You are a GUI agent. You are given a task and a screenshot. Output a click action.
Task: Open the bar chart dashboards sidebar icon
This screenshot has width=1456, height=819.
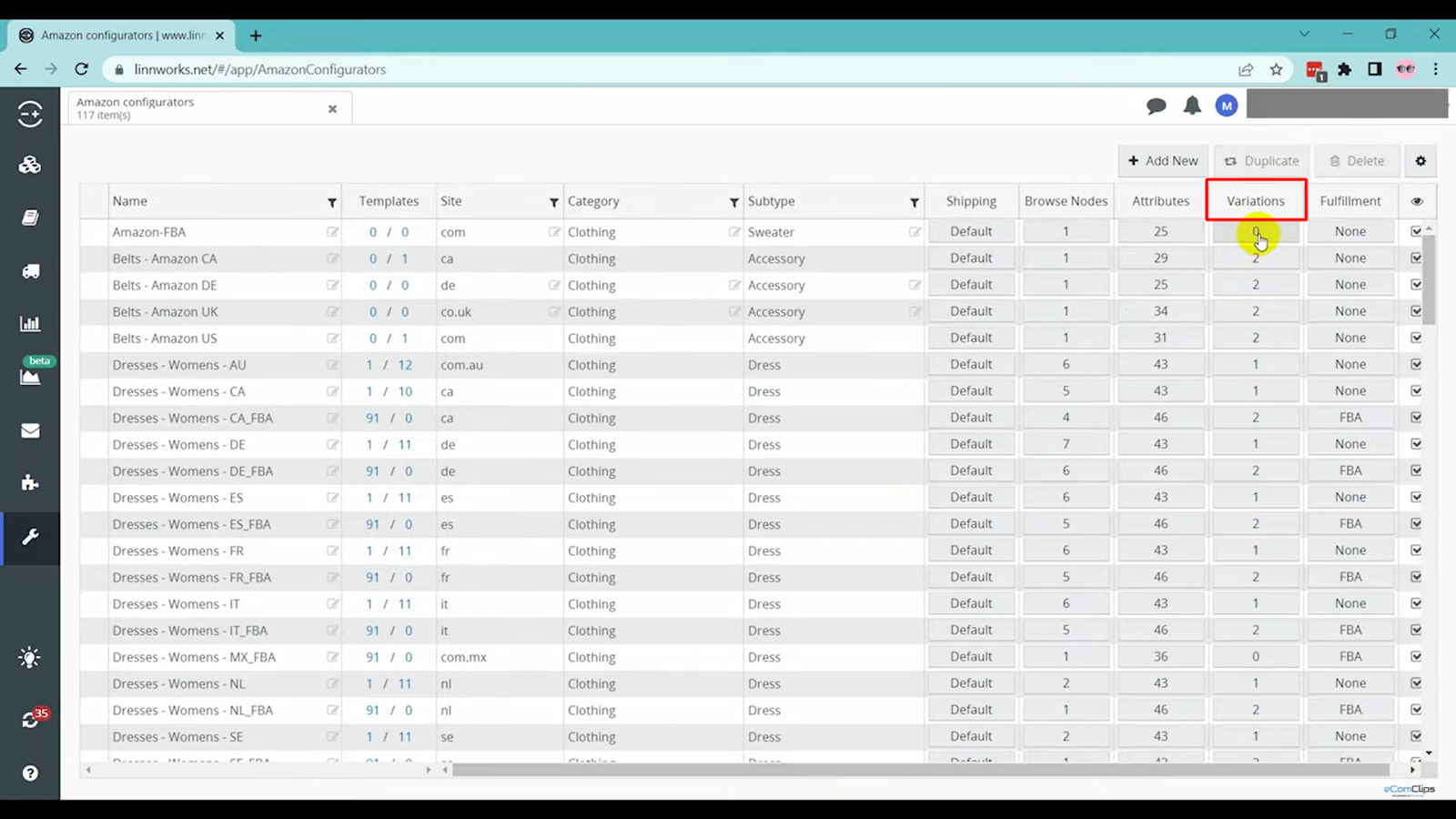(30, 323)
